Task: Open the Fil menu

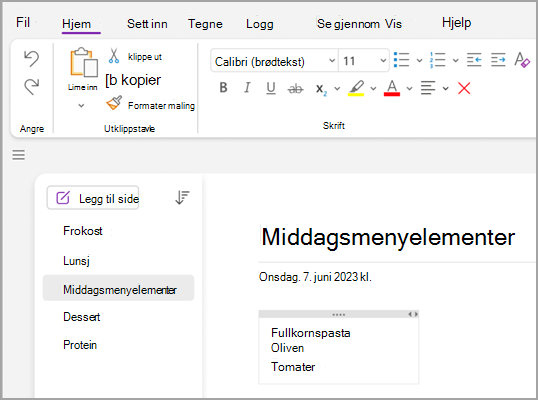Action: click(23, 23)
